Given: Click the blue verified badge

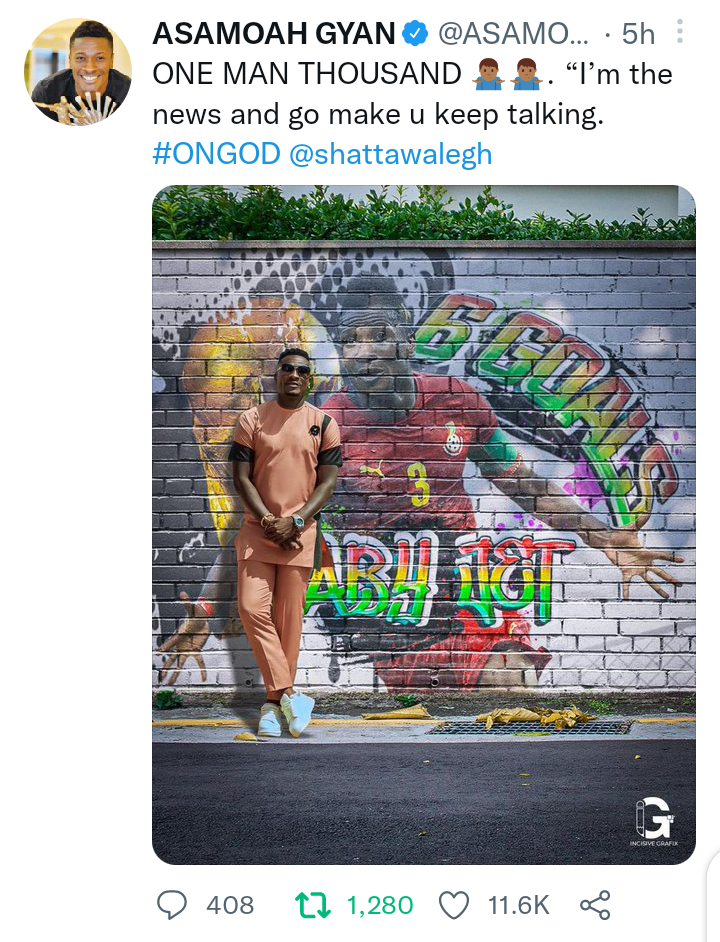Looking at the screenshot, I should click(415, 33).
